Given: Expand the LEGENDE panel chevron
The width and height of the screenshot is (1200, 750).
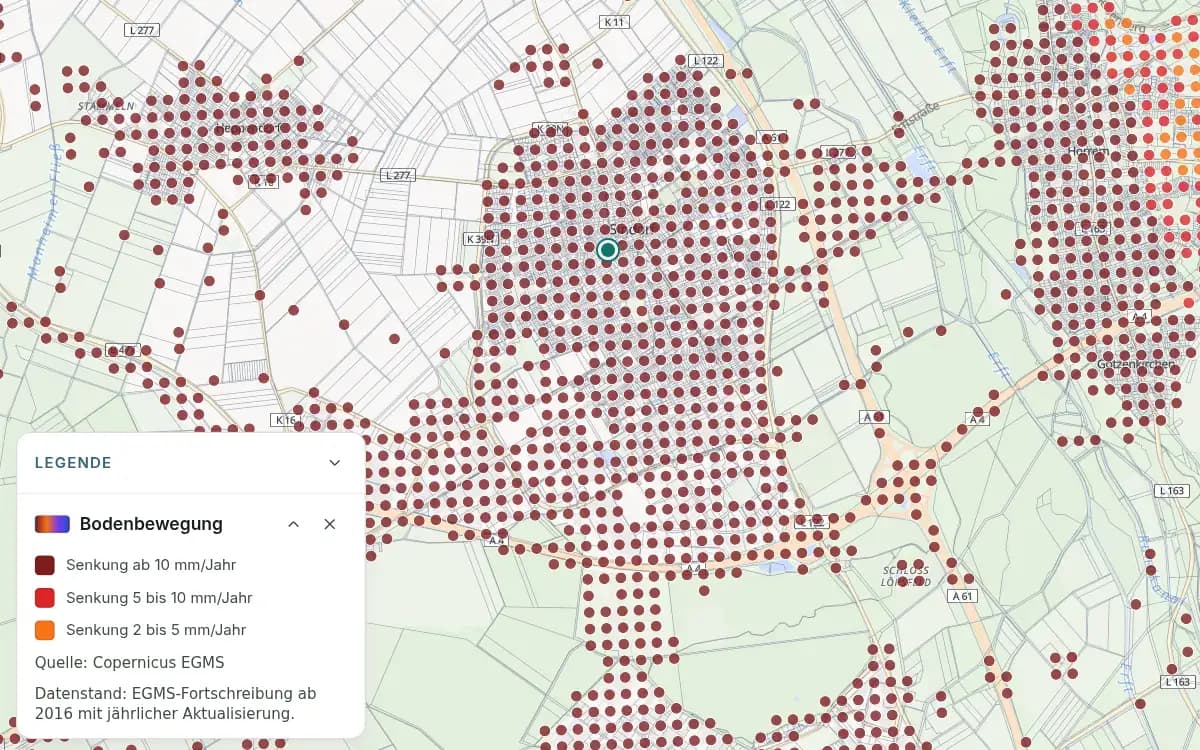Looking at the screenshot, I should [x=335, y=463].
